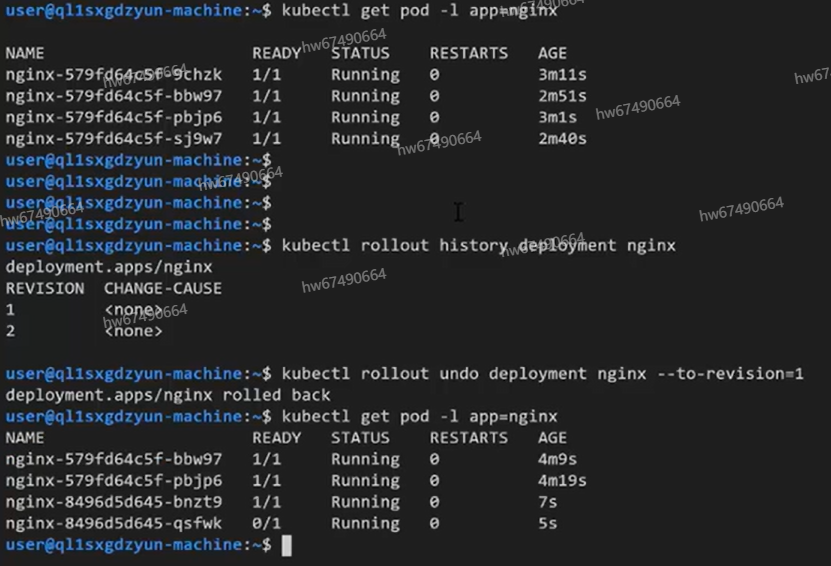Viewport: 831px width, 566px height.
Task: Click the 4m19s age value
Action: [x=563, y=481]
